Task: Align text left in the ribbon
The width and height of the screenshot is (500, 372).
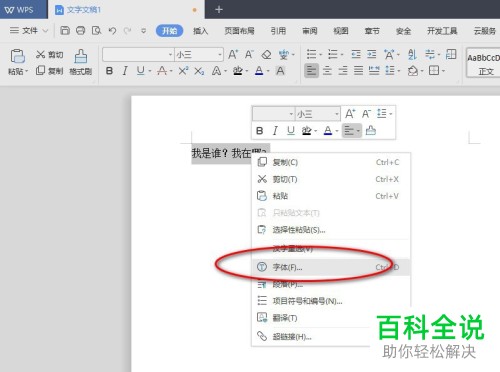Action: [311, 71]
